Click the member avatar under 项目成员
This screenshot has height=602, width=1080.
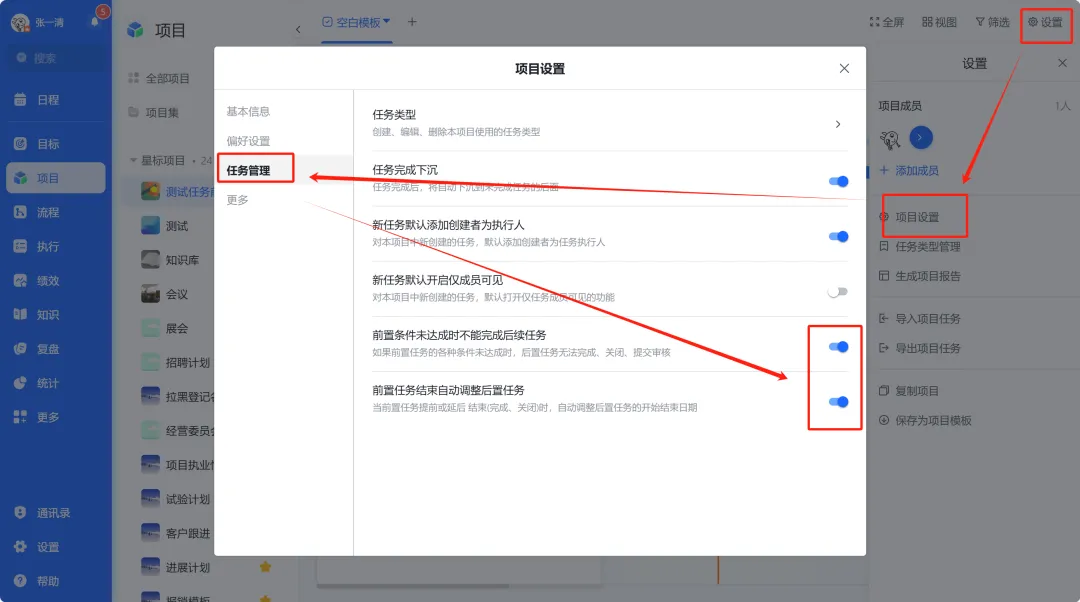(890, 138)
